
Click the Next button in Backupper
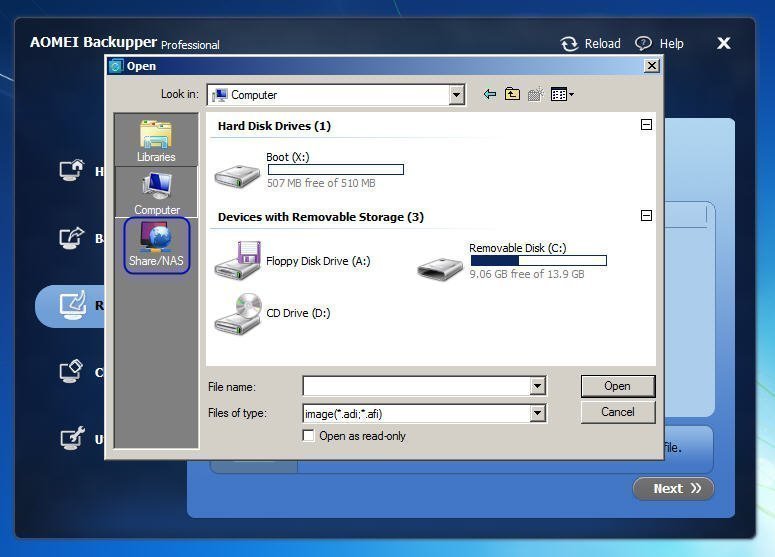673,488
